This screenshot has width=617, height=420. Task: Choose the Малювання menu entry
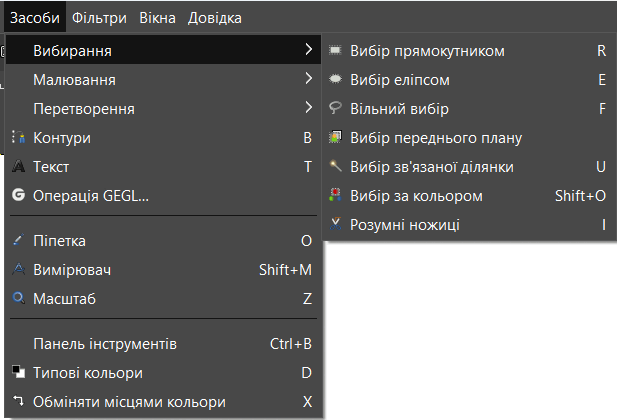[163, 80]
